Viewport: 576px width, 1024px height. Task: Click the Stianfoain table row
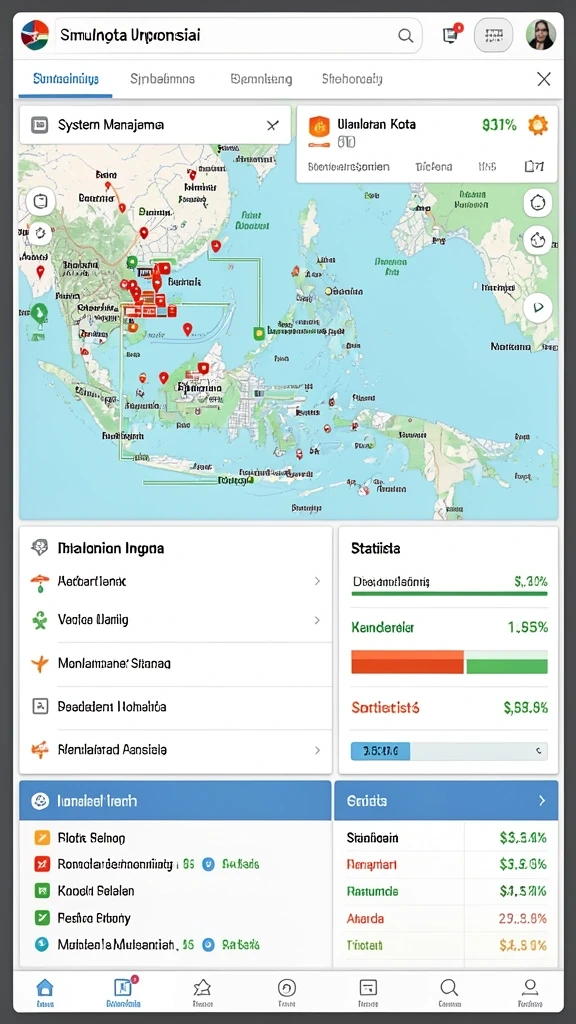446,838
